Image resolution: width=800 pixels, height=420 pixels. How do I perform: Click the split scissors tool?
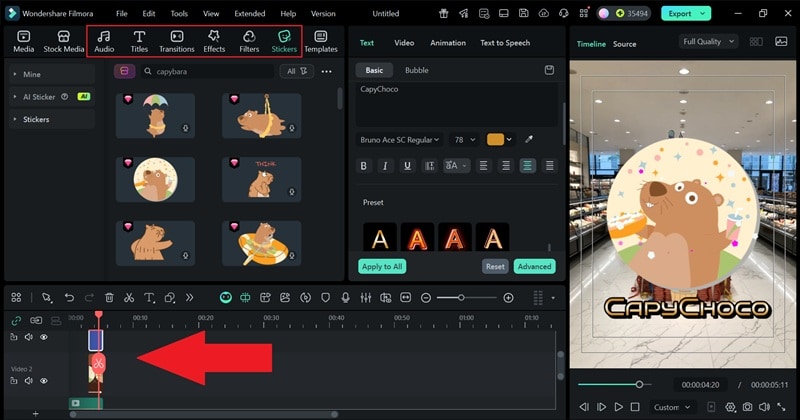coord(129,298)
